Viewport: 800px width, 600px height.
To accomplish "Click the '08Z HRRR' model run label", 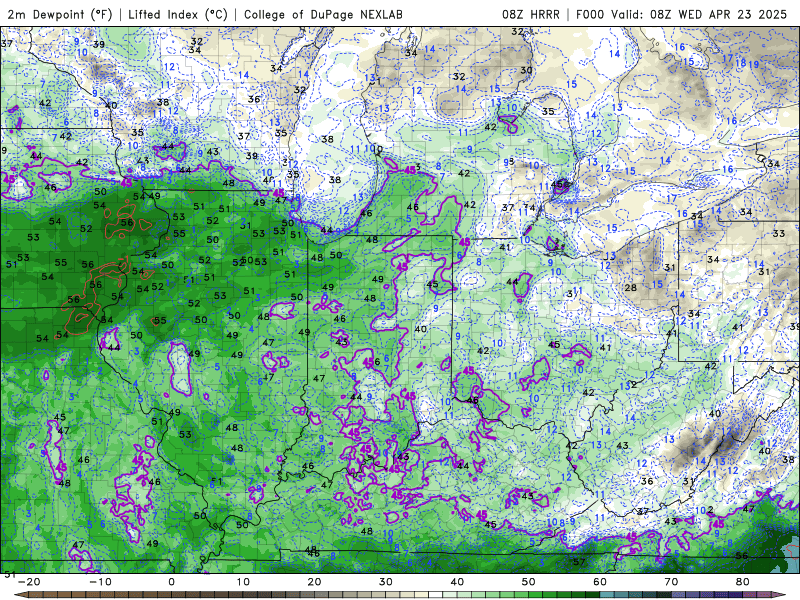I will [531, 14].
